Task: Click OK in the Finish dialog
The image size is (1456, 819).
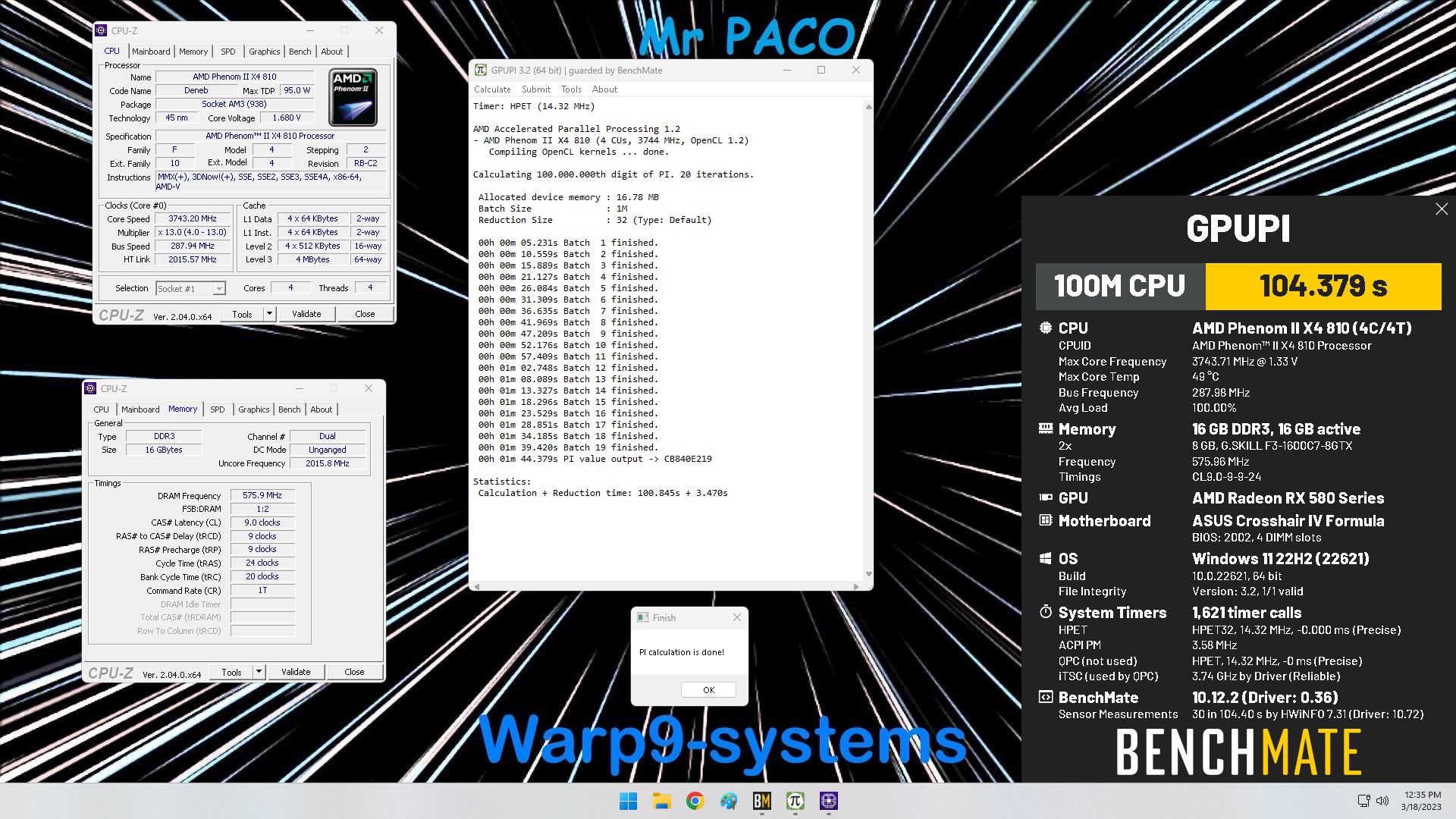Action: pos(708,690)
